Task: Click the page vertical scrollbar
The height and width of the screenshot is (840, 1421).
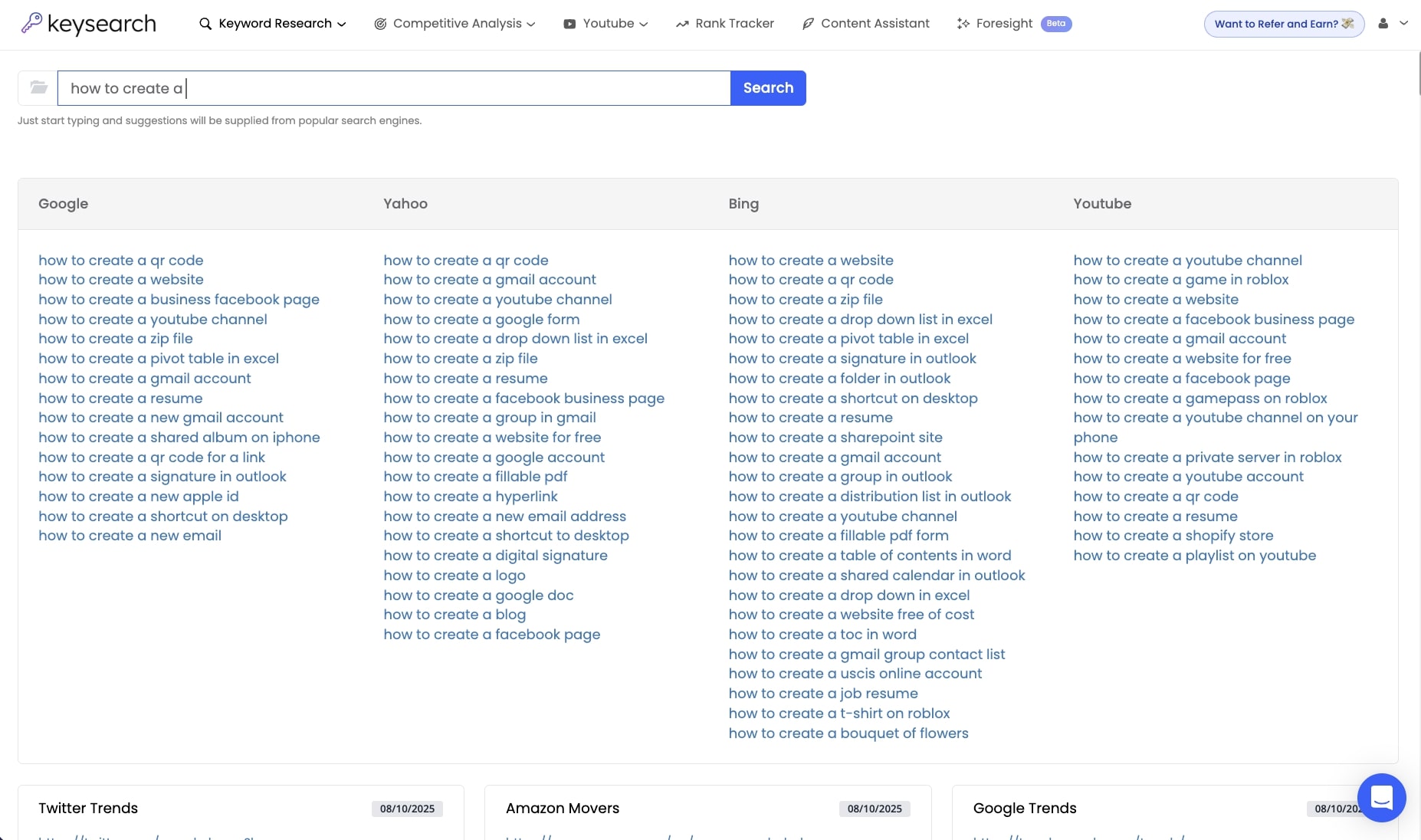Action: (1419, 73)
